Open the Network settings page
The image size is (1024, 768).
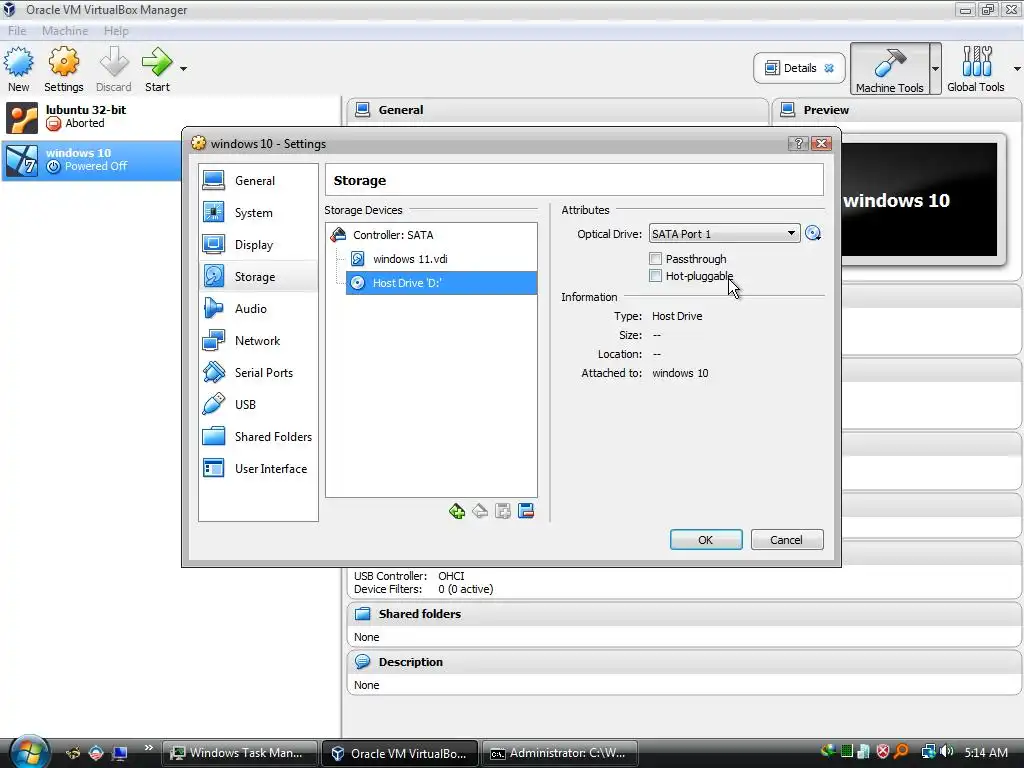[x=258, y=341]
